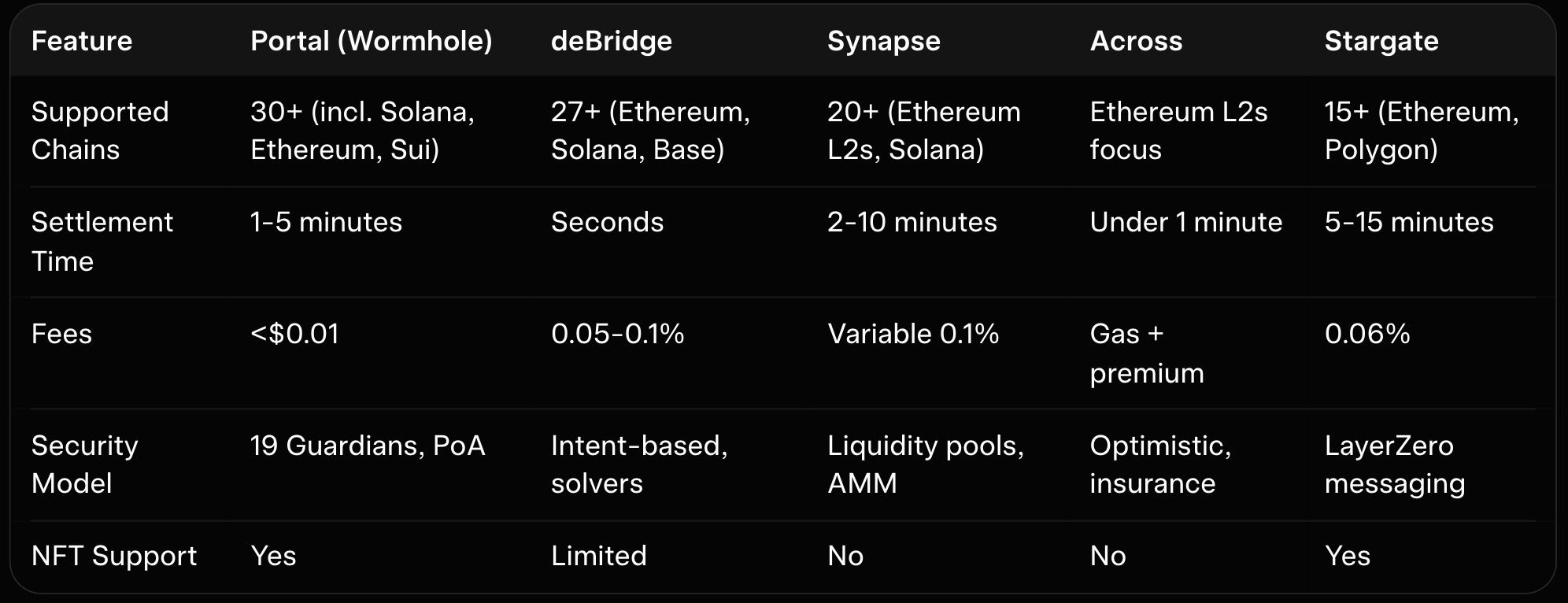Click the Feature column header
Screen dimensions: 1568x603
(82, 41)
